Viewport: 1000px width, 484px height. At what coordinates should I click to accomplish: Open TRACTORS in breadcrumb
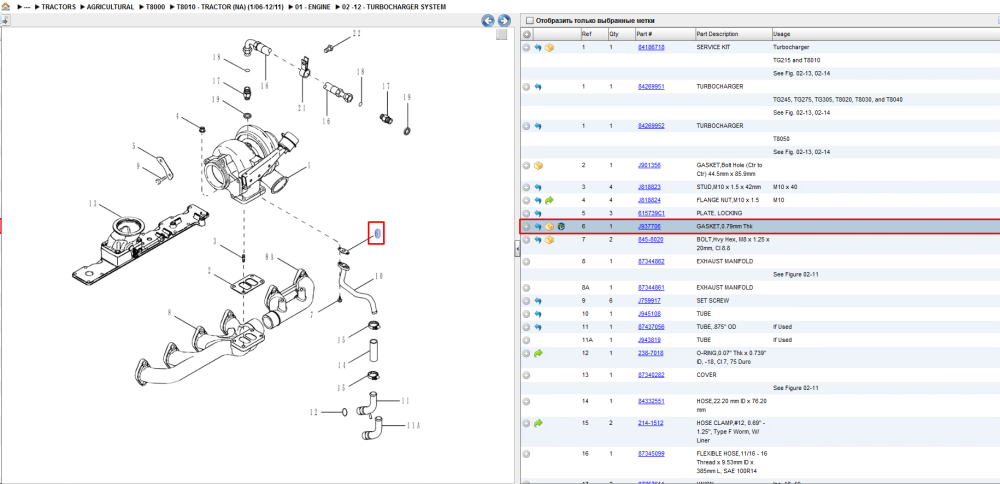(x=58, y=6)
